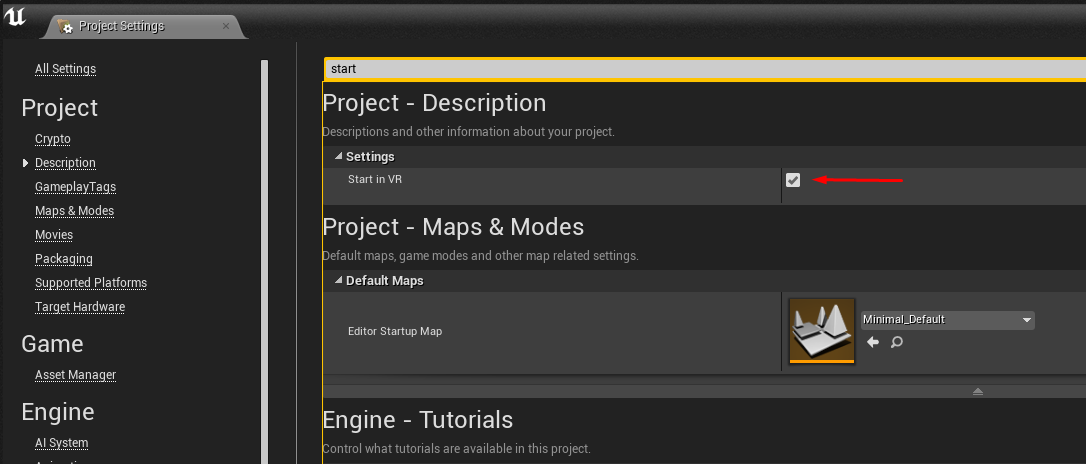Open the Maps & Modes settings page
The width and height of the screenshot is (1086, 464).
click(x=74, y=211)
